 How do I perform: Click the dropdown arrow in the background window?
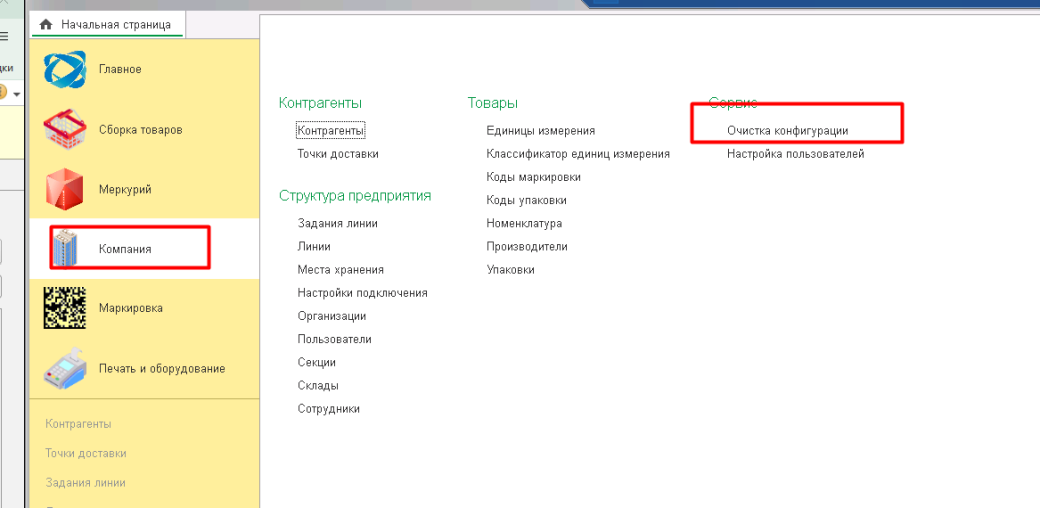[17, 94]
